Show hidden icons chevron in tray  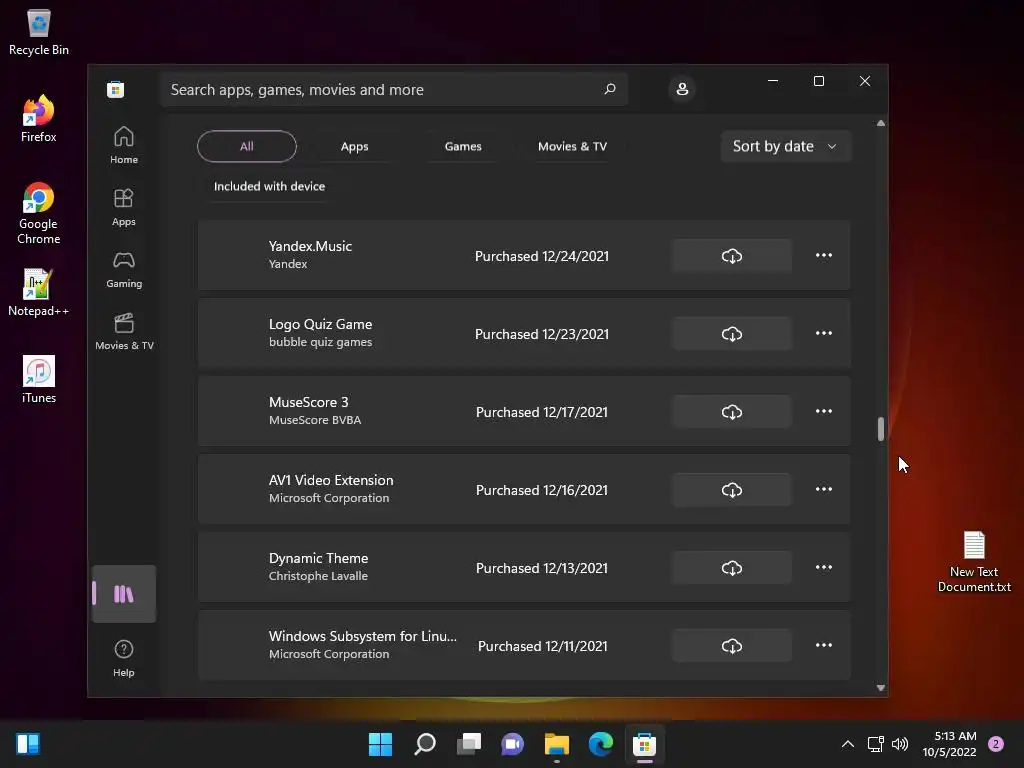pos(848,744)
